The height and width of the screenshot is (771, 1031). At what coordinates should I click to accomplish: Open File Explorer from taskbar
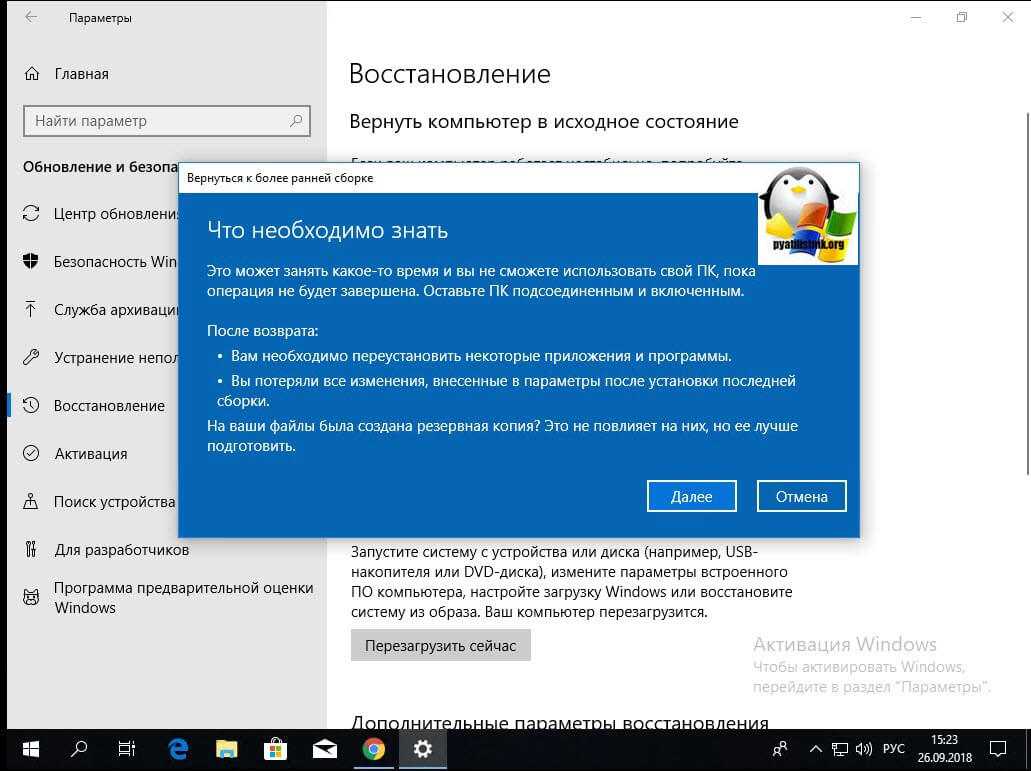(x=227, y=749)
